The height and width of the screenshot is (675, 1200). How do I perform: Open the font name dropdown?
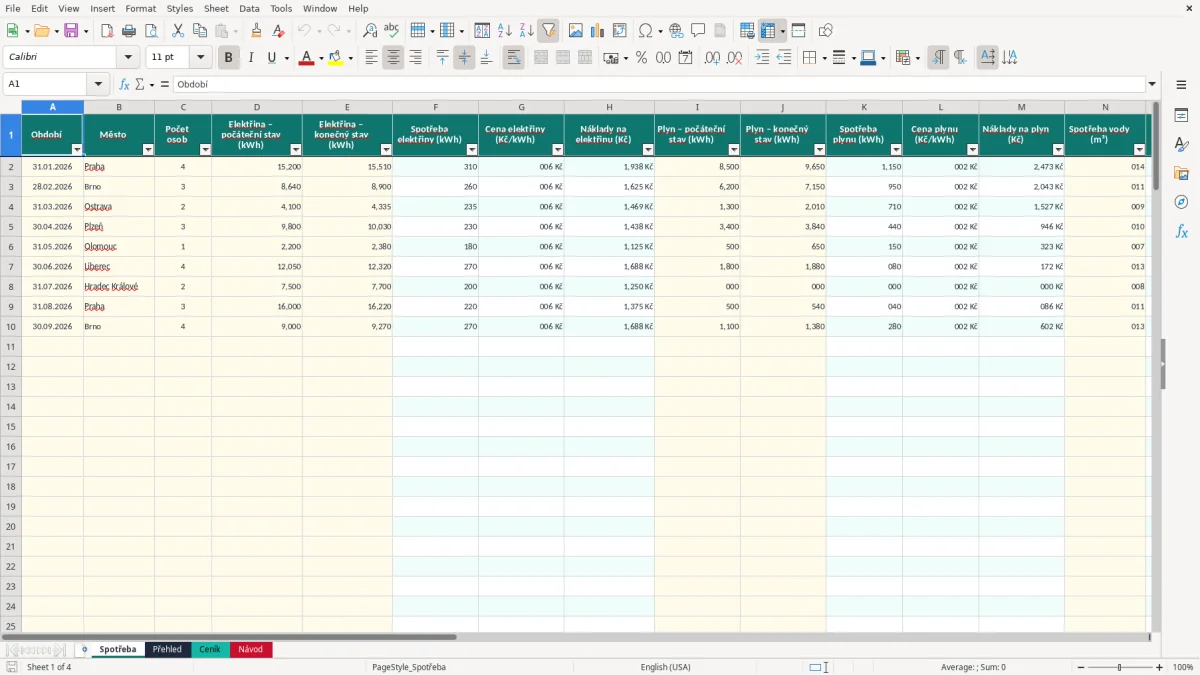tap(128, 58)
